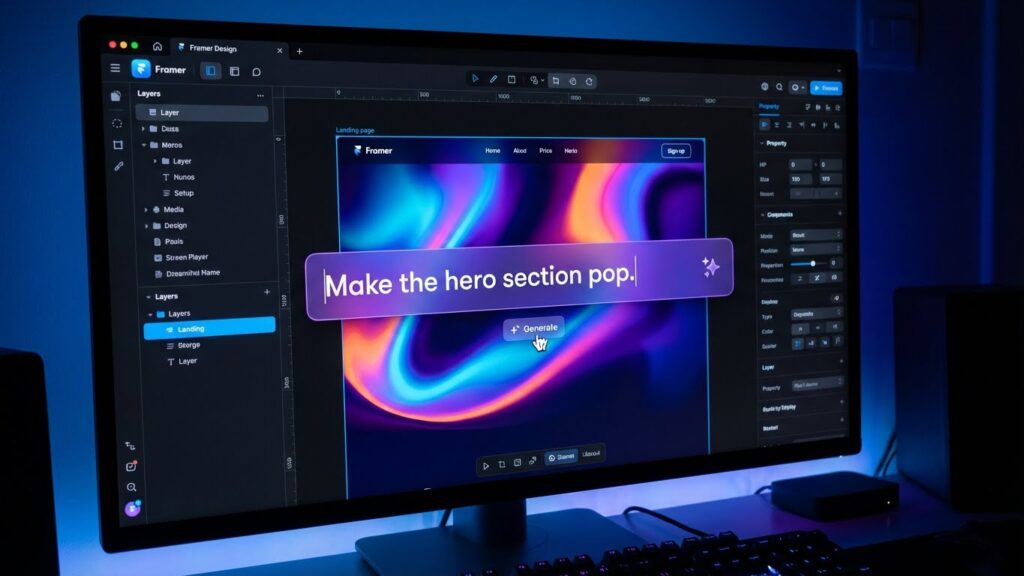
Task: Click the dashed circle icon in sidebar
Action: 117,123
